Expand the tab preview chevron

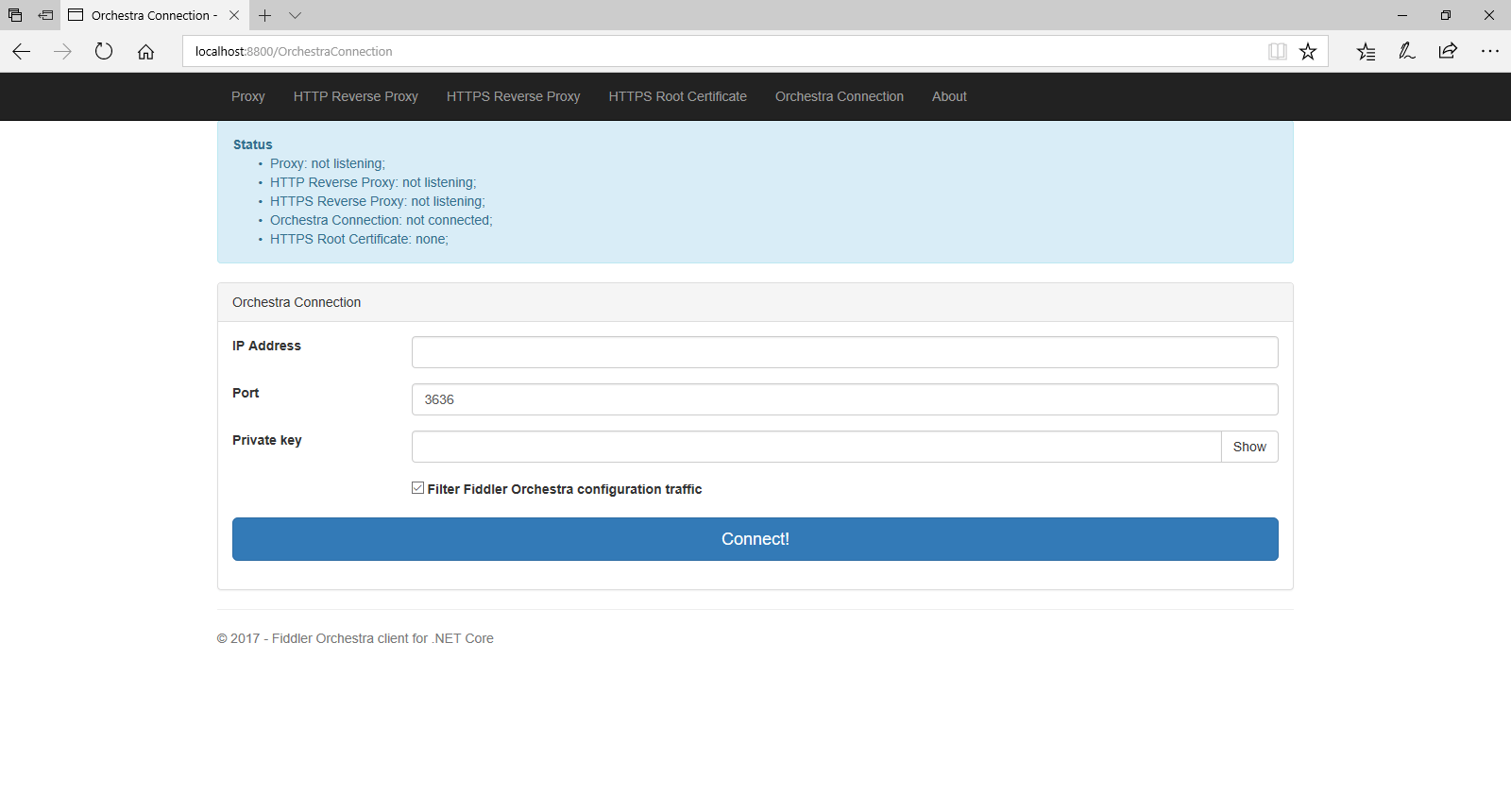click(296, 15)
